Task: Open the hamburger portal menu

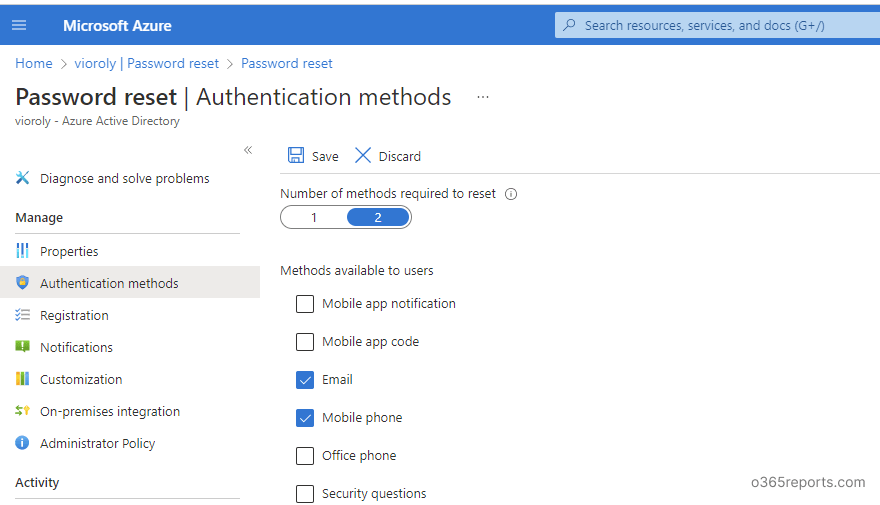Action: tap(19, 25)
